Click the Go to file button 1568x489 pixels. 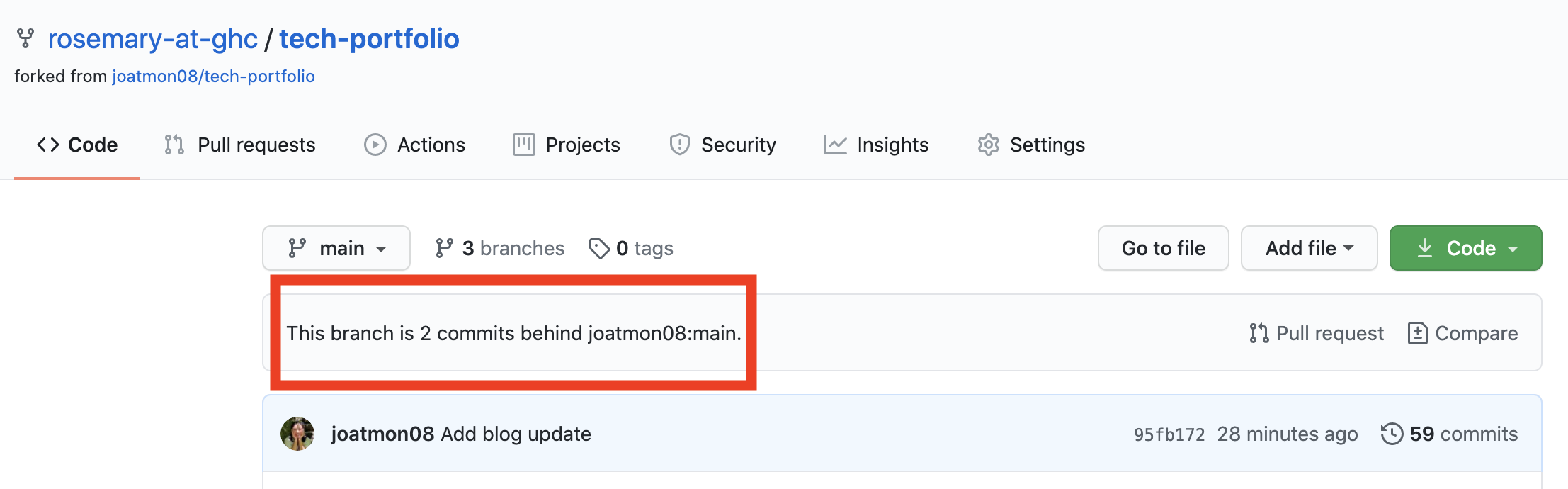tap(1164, 248)
